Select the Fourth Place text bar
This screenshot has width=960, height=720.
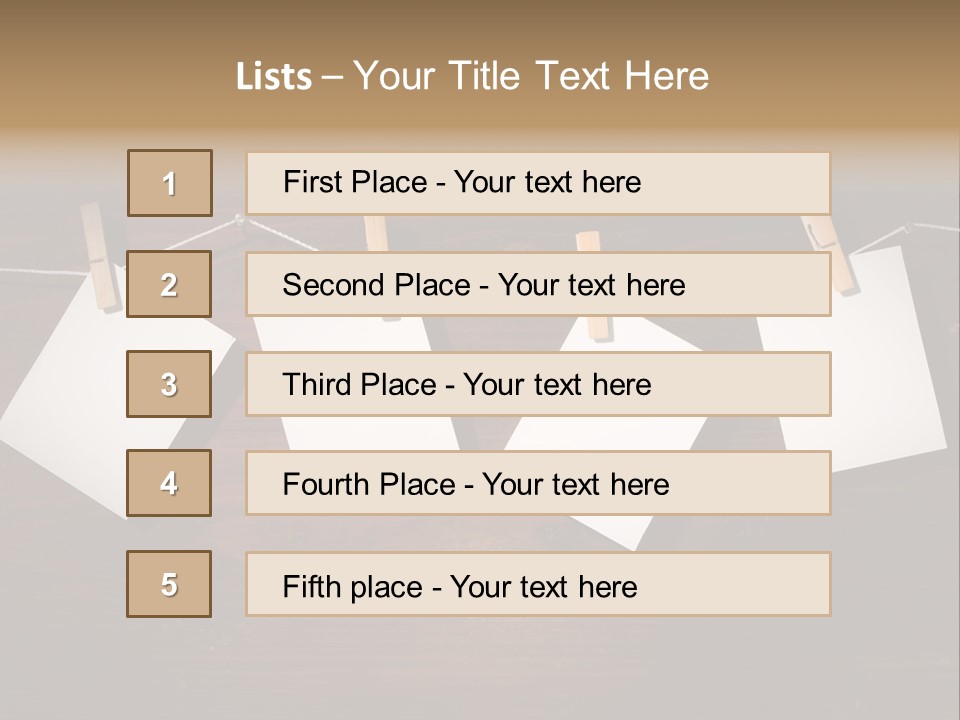(538, 483)
